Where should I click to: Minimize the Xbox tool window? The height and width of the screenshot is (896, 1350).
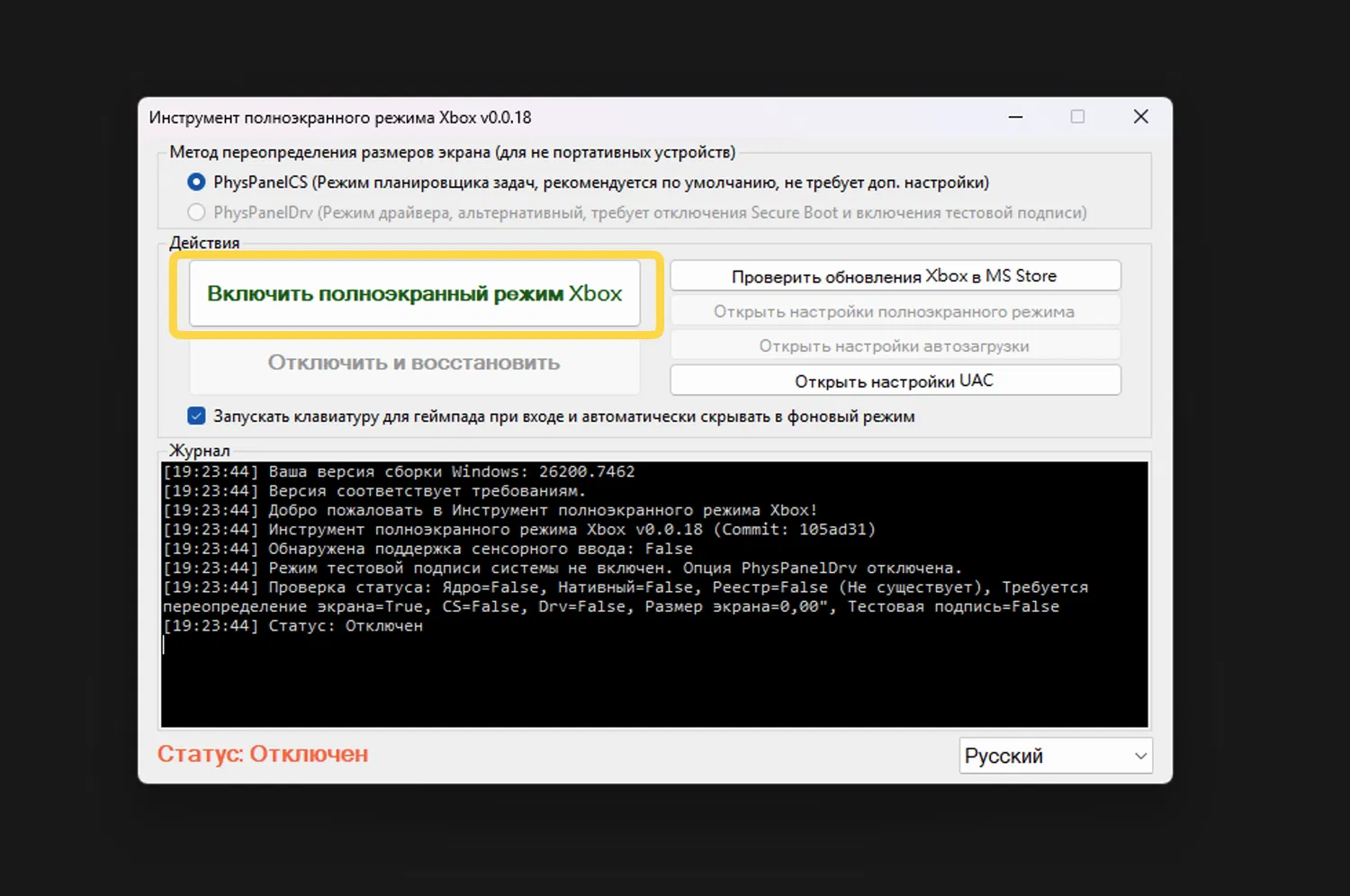pos(1015,117)
